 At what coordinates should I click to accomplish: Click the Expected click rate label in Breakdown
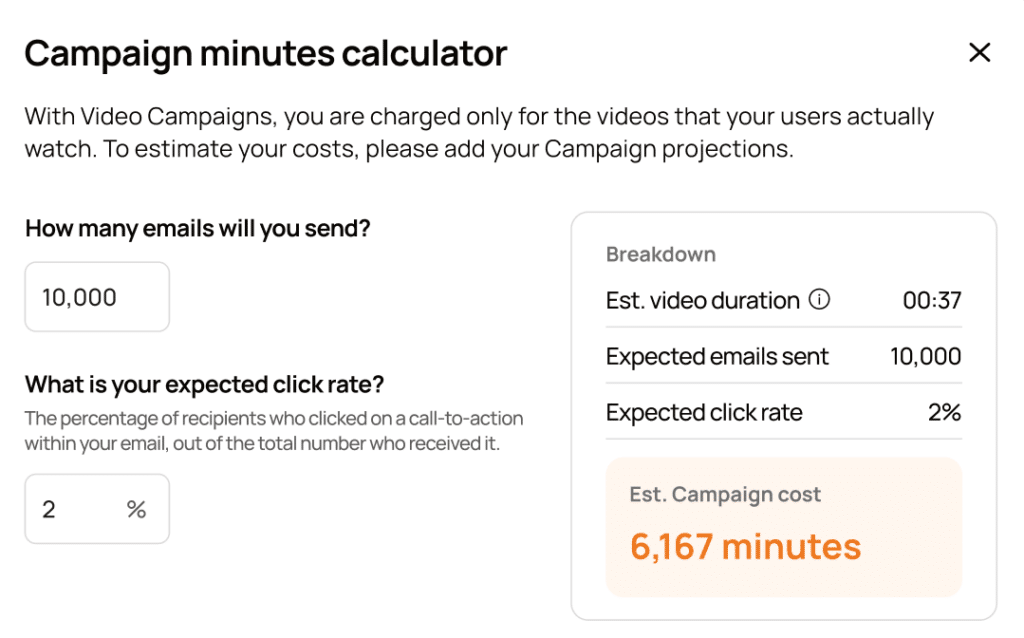704,413
